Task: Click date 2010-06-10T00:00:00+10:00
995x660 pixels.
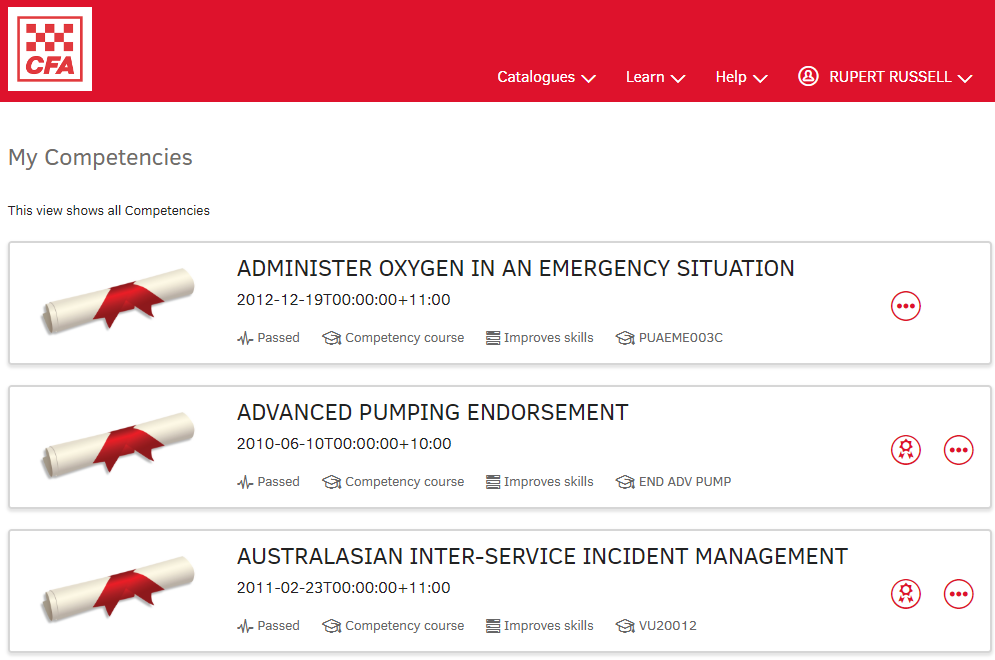Action: [344, 444]
